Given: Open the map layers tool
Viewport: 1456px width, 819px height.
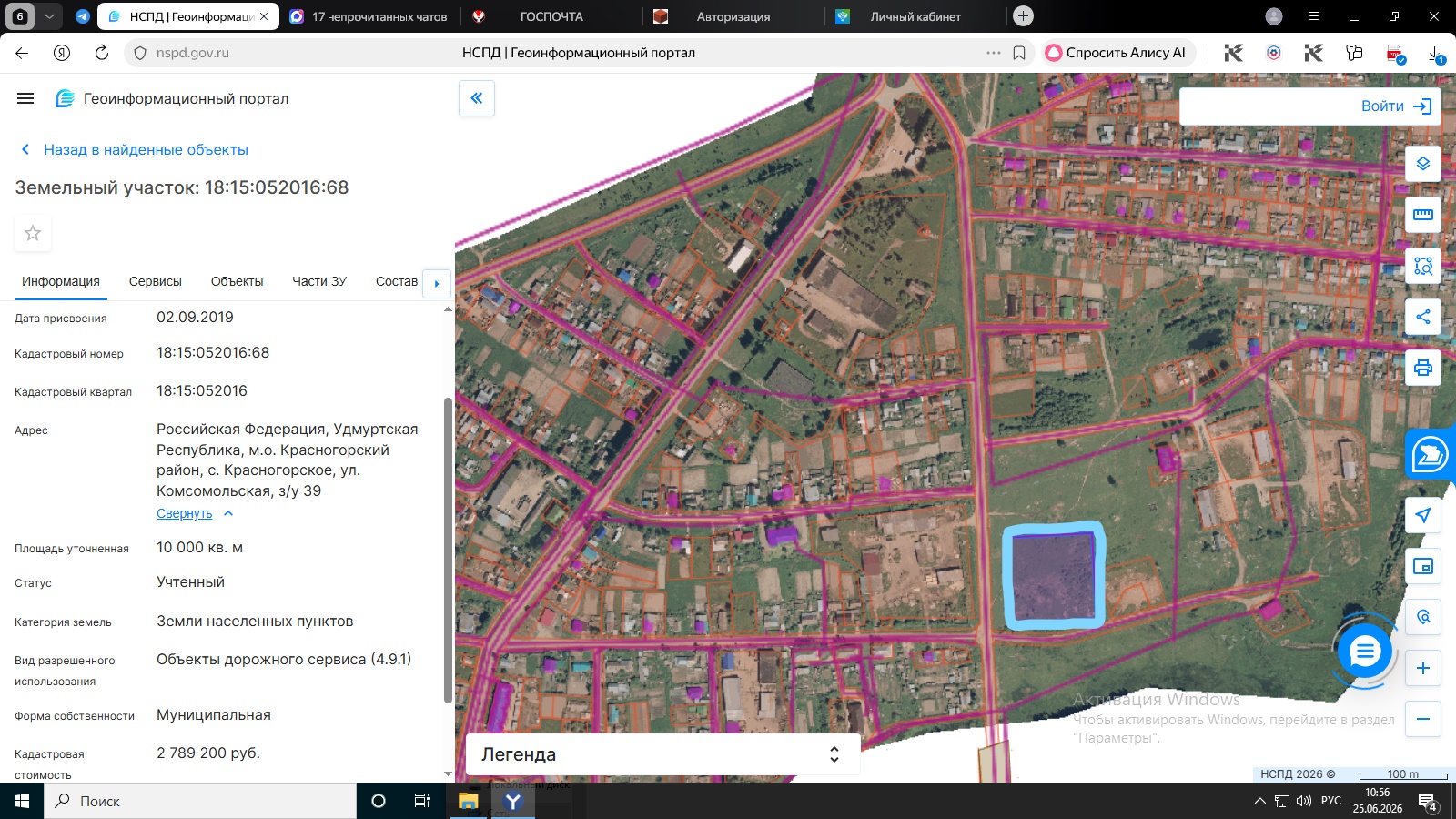Looking at the screenshot, I should 1423,164.
